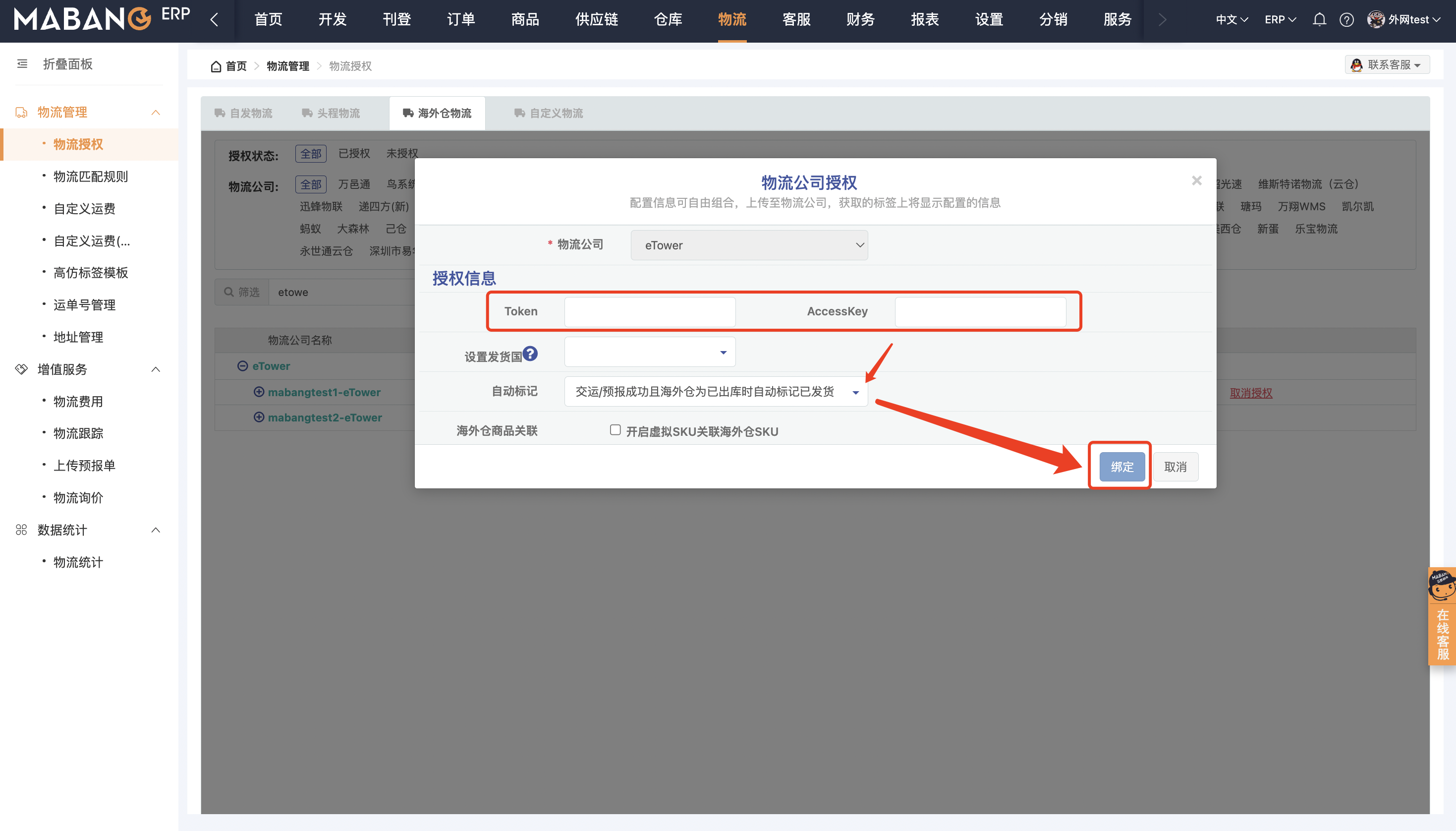
Task: Open the 供应链 top menu
Action: pos(597,20)
